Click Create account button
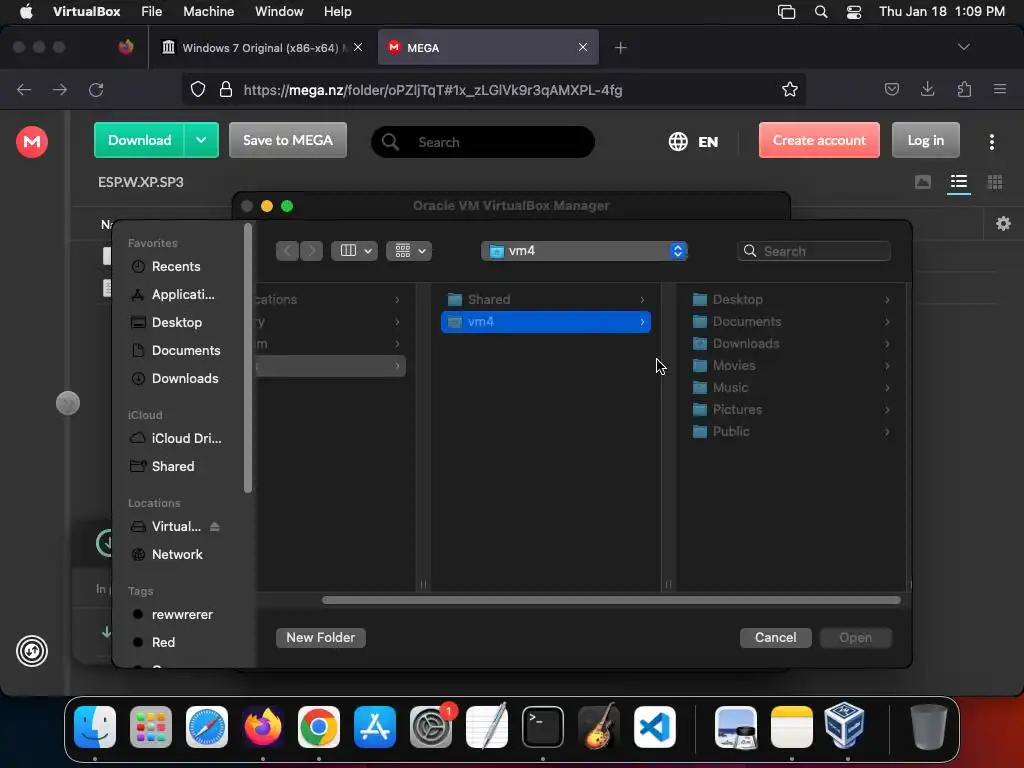 click(x=819, y=140)
